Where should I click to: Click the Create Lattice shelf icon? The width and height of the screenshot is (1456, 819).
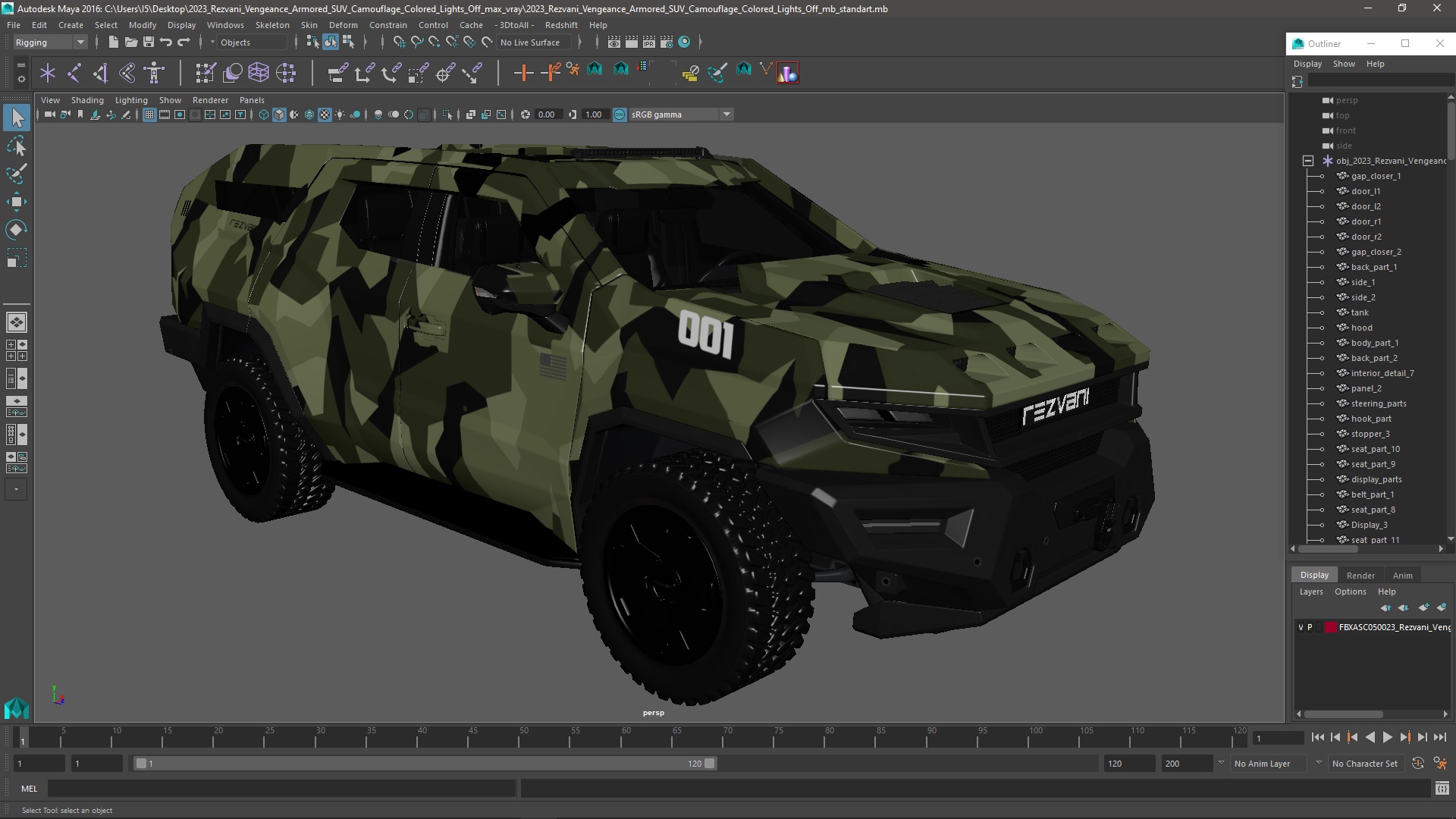(x=259, y=73)
